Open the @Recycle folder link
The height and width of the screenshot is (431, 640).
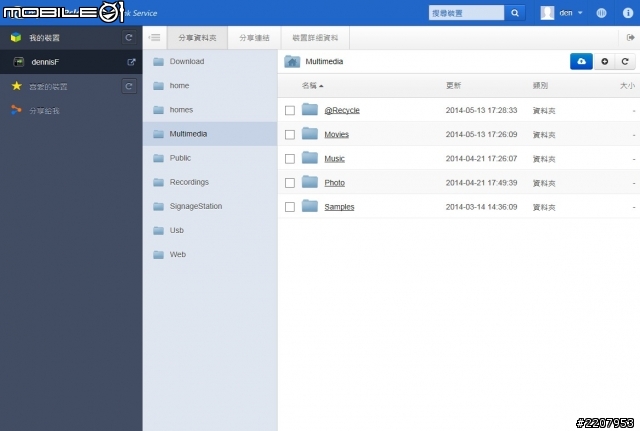342,111
